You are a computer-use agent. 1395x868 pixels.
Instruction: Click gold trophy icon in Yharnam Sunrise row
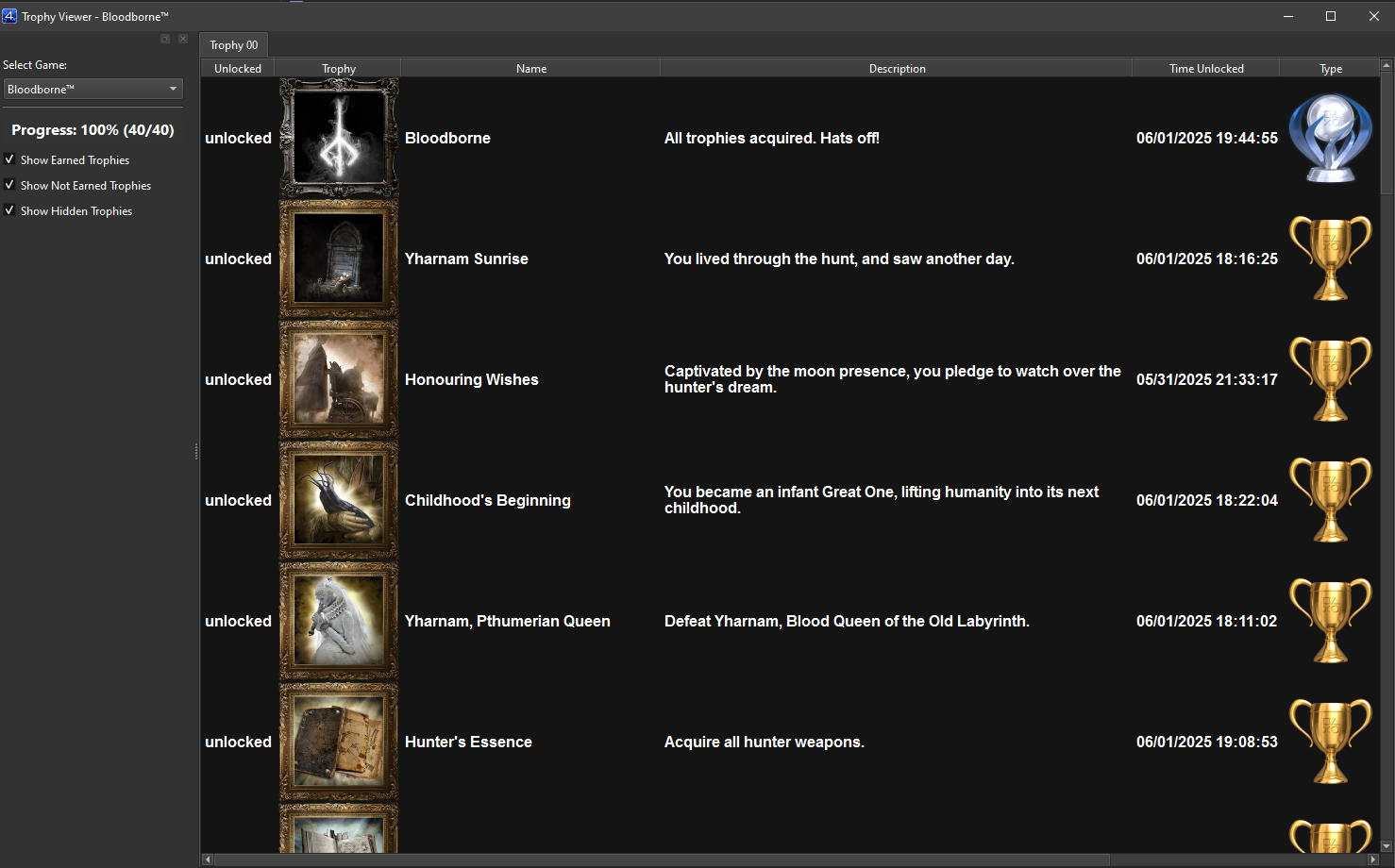pyautogui.click(x=1331, y=259)
